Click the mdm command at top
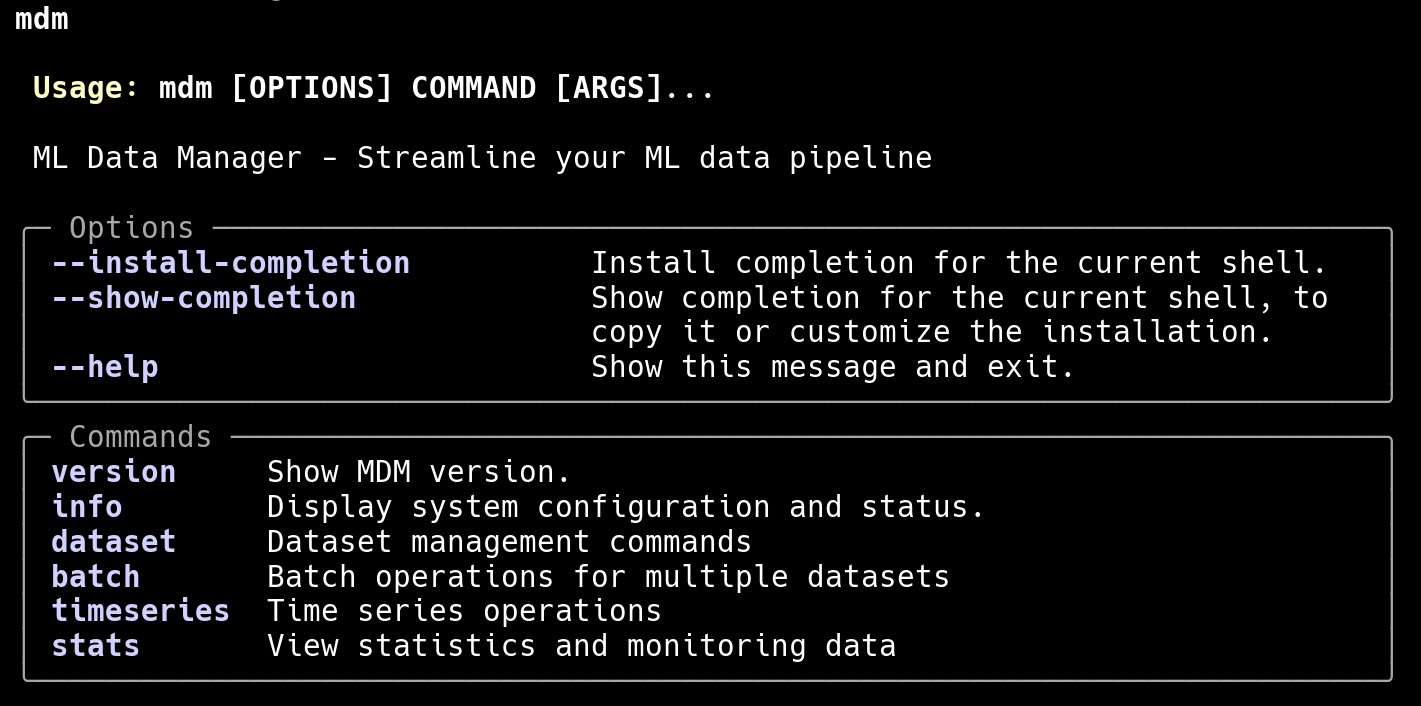The image size is (1421, 706). (42, 18)
